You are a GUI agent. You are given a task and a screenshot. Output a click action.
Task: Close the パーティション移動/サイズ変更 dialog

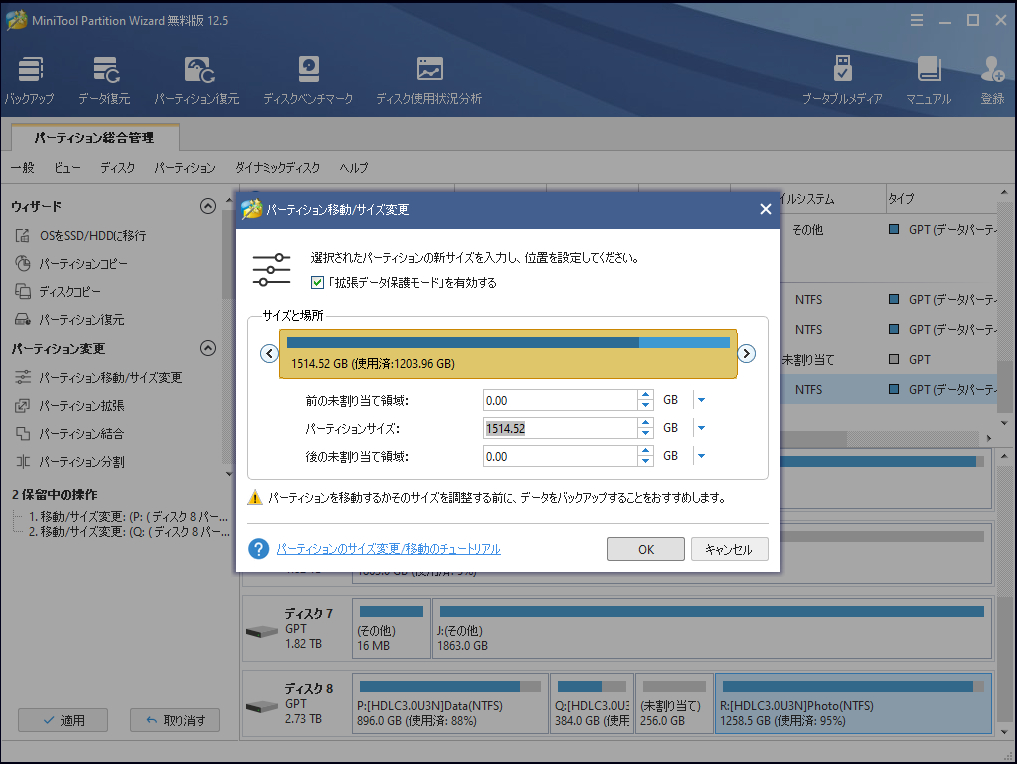coord(765,209)
